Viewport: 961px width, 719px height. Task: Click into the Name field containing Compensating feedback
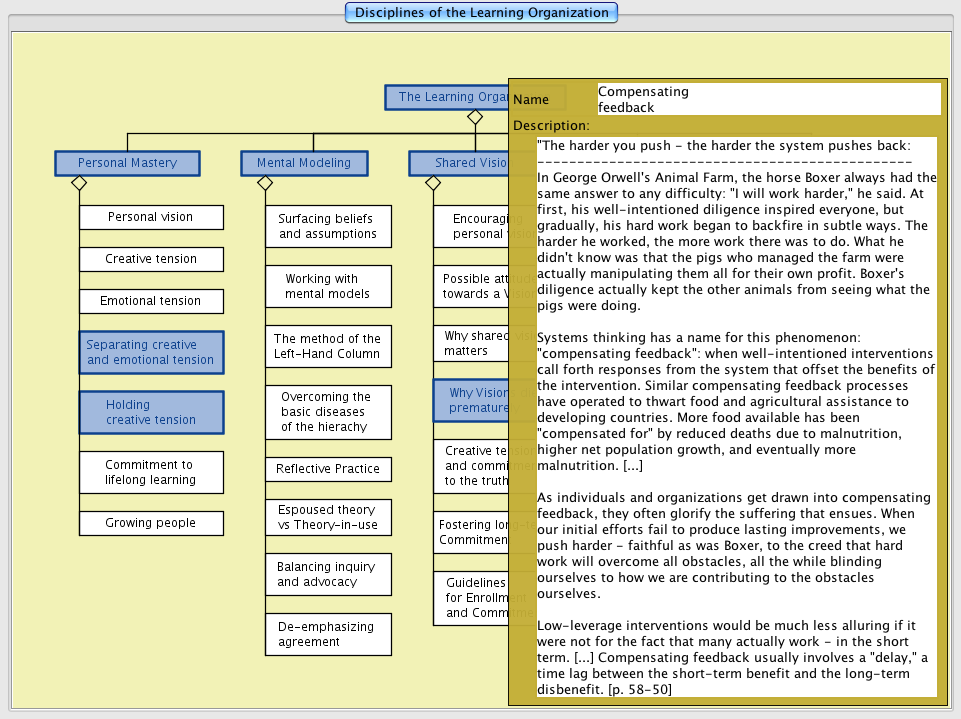768,99
